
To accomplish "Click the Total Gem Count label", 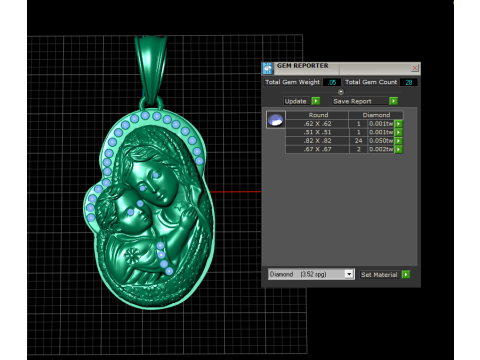I will (x=371, y=82).
